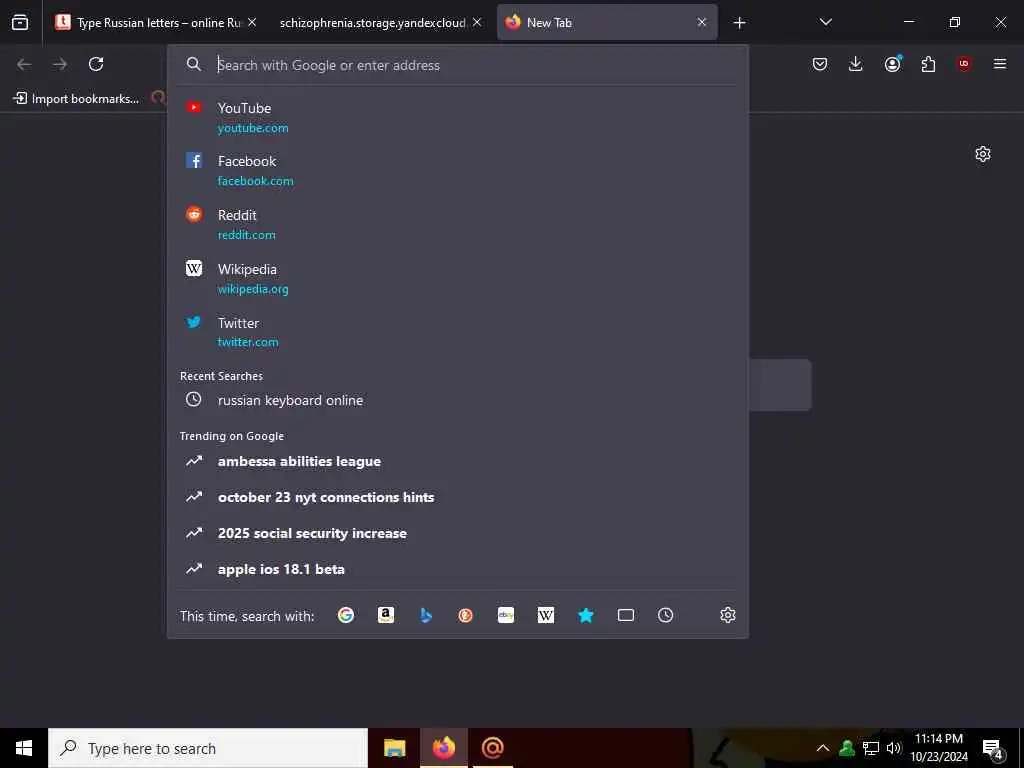Select trending 2025 social security increase
The image size is (1024, 768).
[458, 533]
